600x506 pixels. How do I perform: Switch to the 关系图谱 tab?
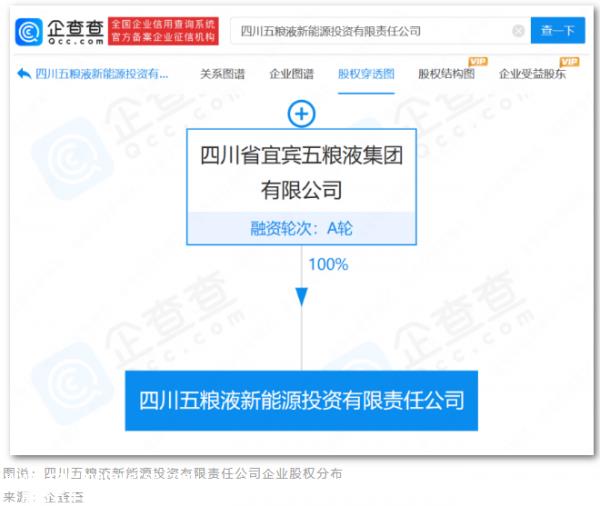222,74
